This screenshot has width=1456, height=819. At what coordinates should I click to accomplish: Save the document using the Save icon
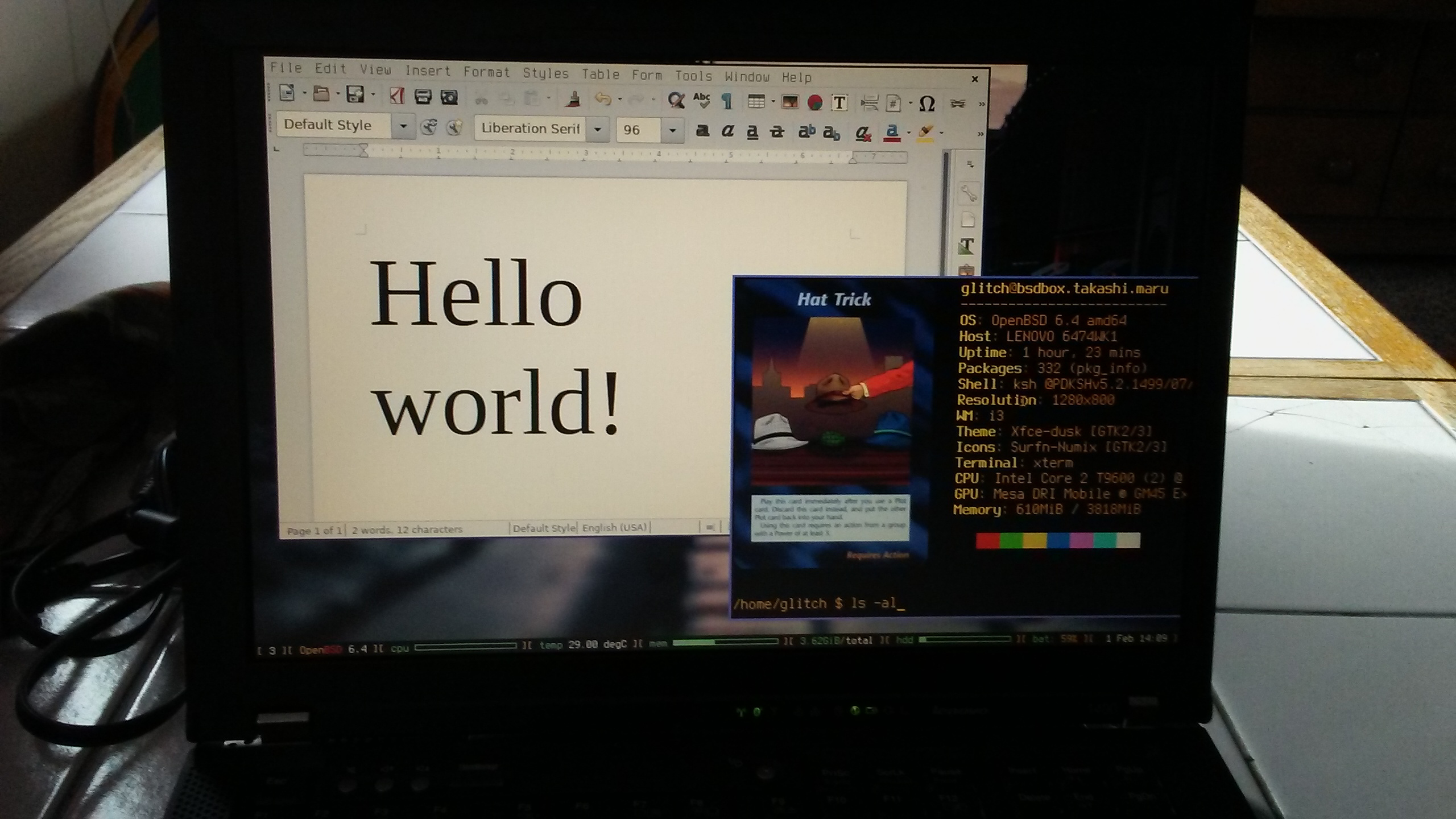(x=355, y=94)
